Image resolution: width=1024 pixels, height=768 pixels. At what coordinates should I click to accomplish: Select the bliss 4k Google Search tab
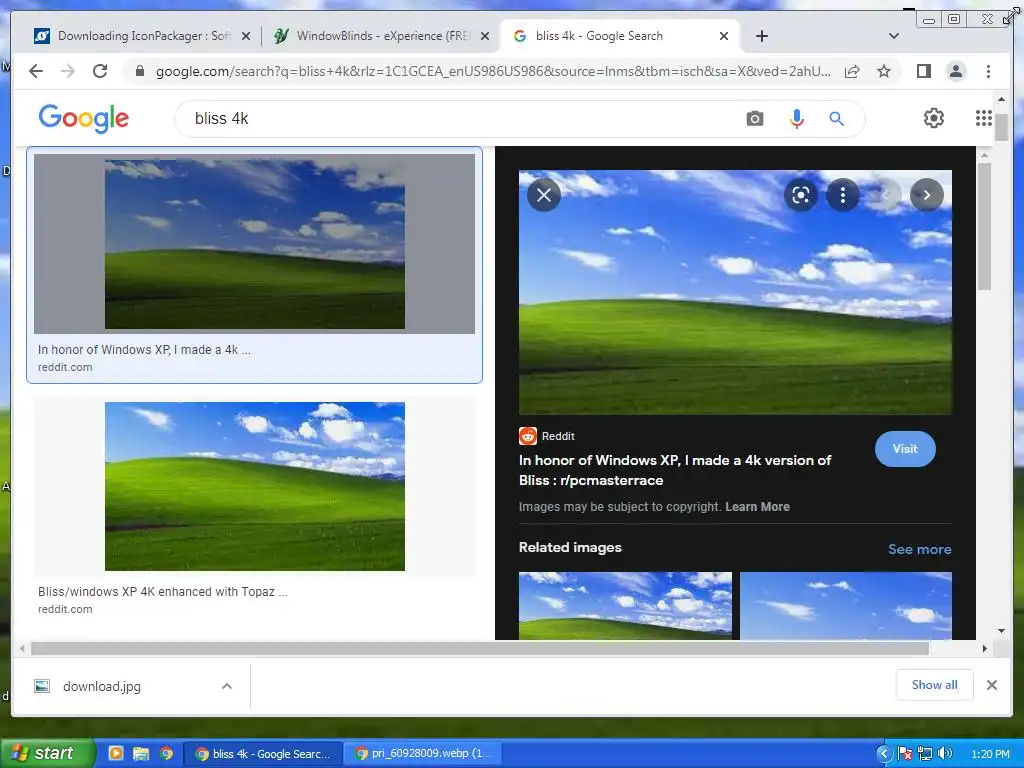619,36
